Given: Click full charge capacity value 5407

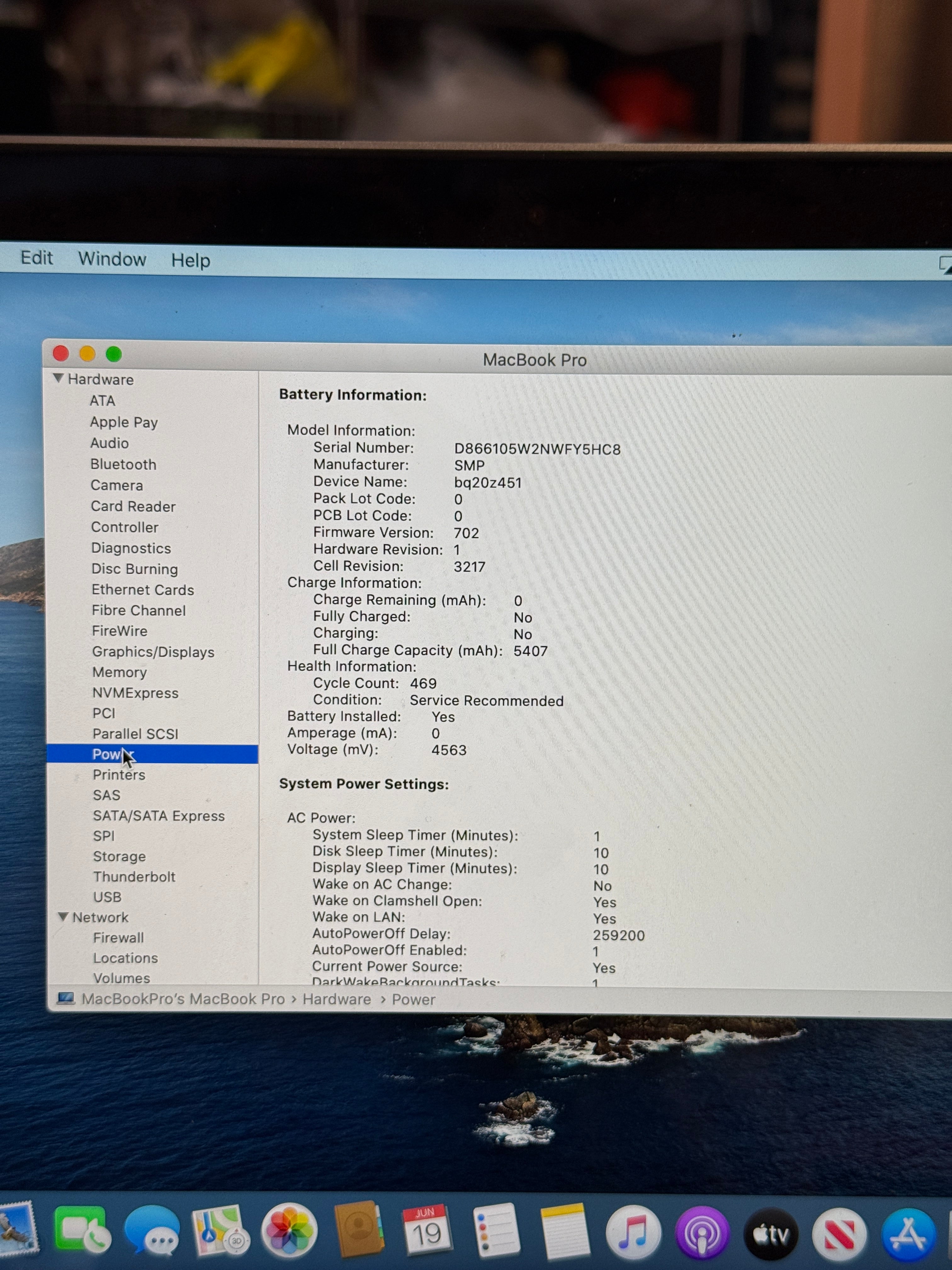Looking at the screenshot, I should coord(531,650).
